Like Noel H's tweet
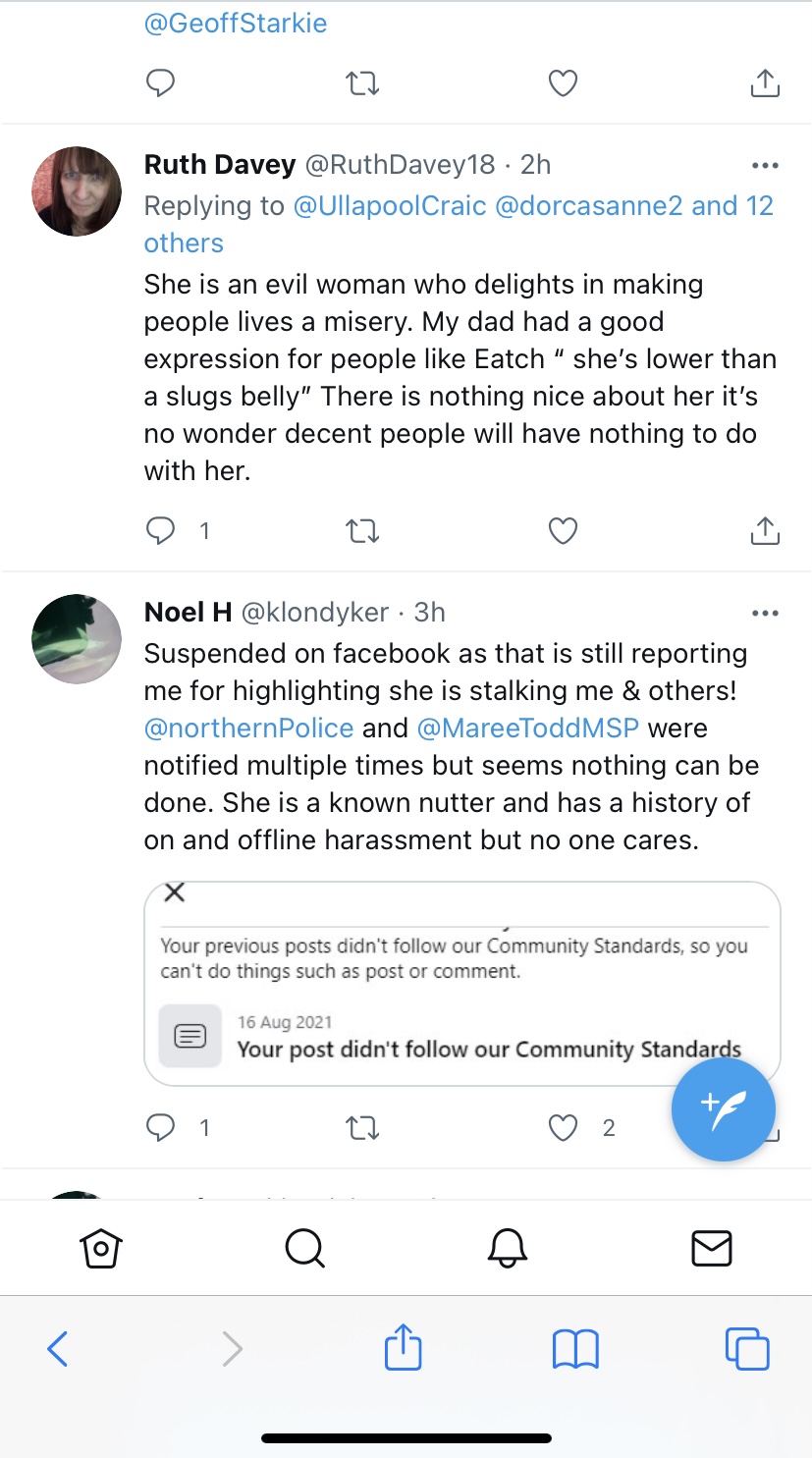812x1458 pixels. 563,1128
